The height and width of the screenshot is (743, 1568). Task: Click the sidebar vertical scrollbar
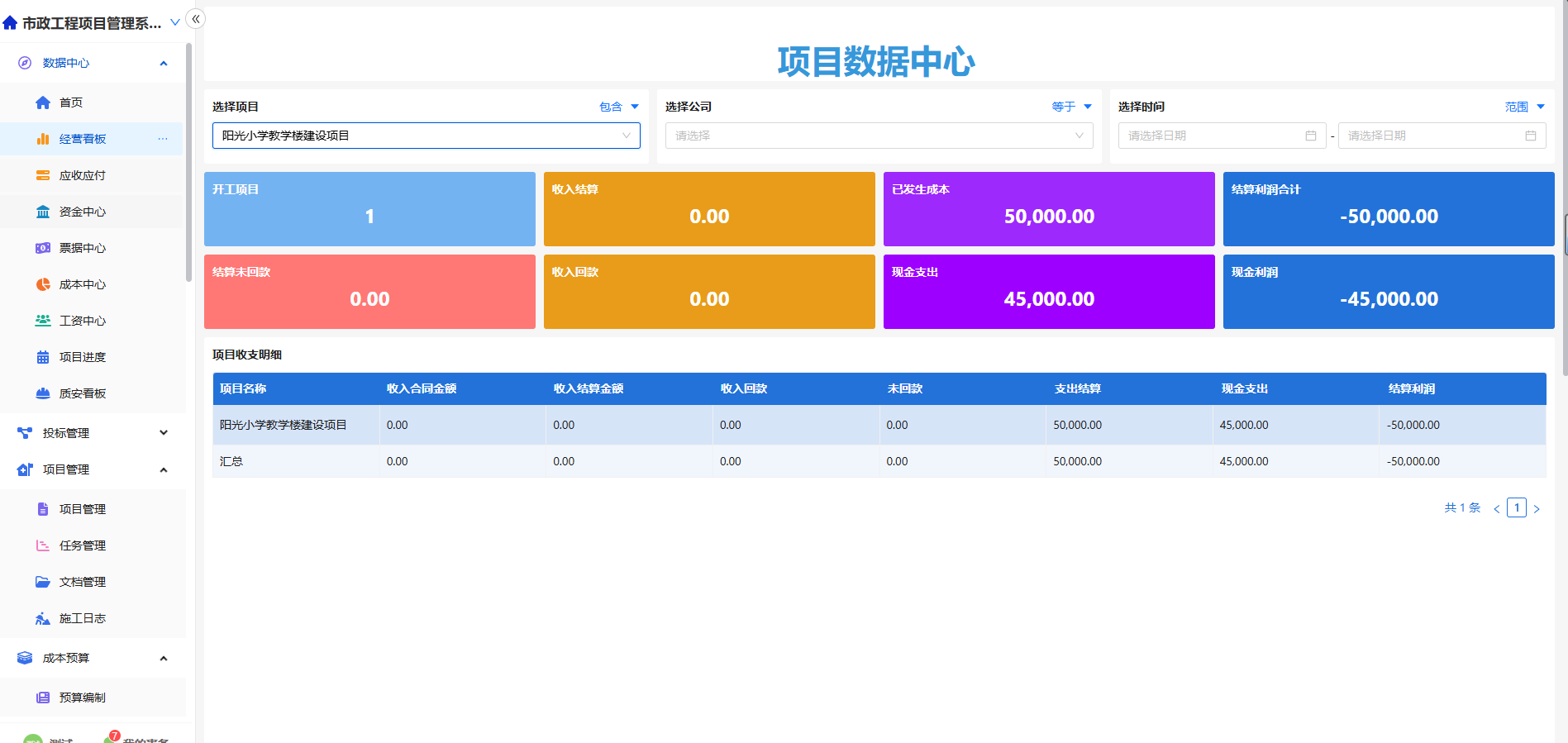click(x=189, y=161)
